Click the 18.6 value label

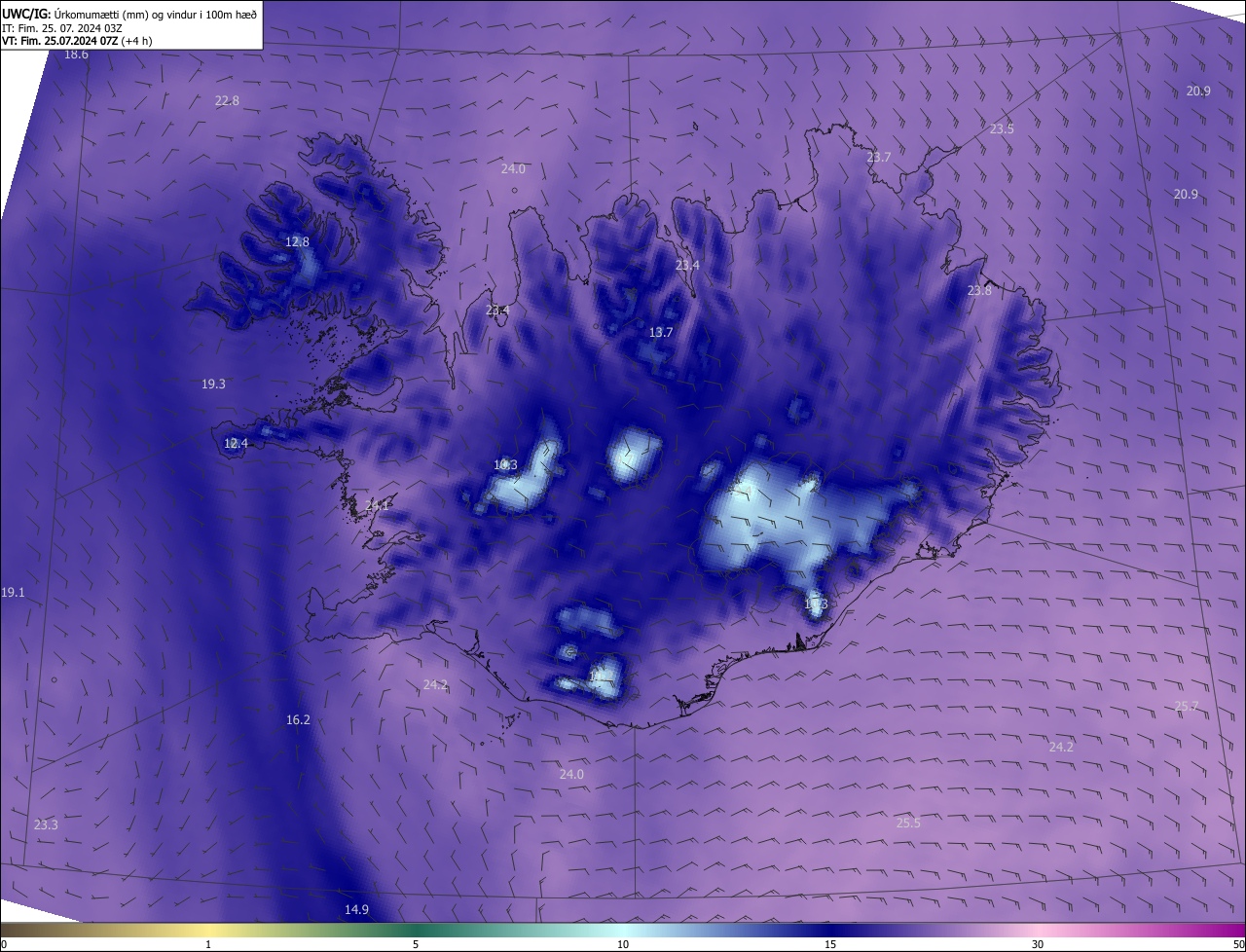tap(76, 55)
